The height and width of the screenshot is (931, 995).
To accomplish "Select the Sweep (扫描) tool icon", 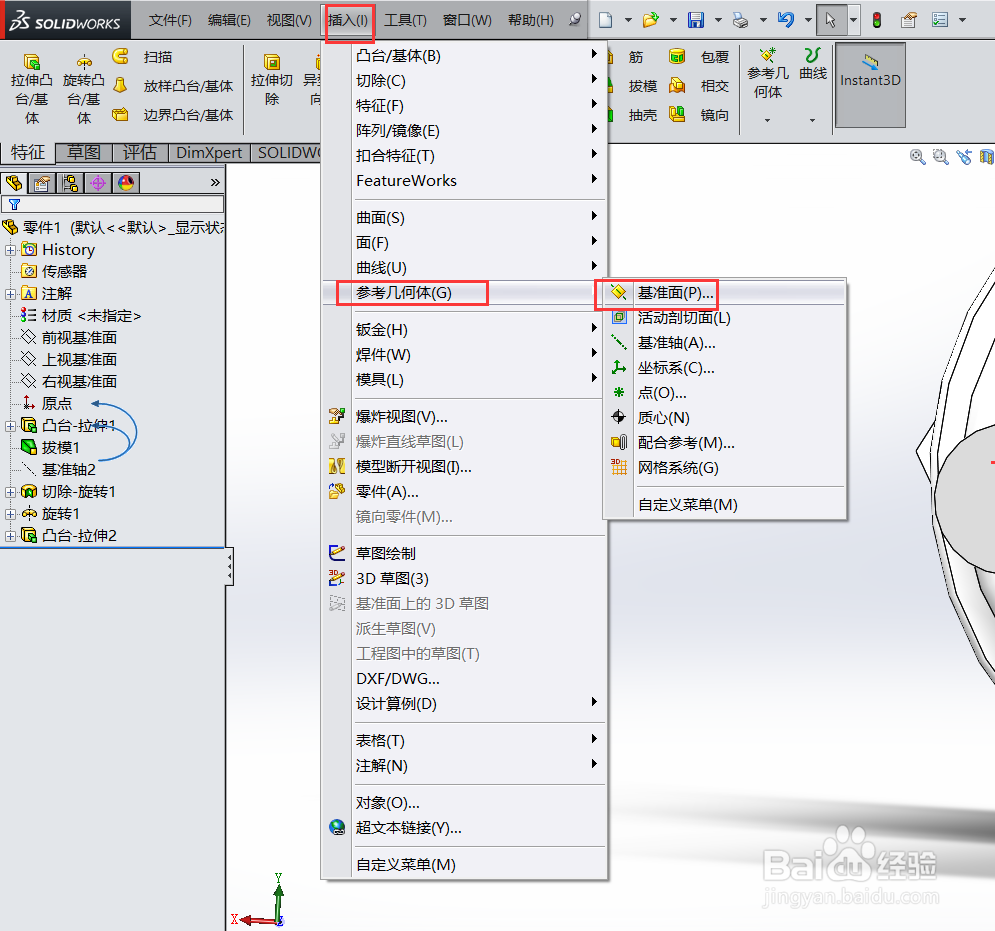I will [121, 56].
